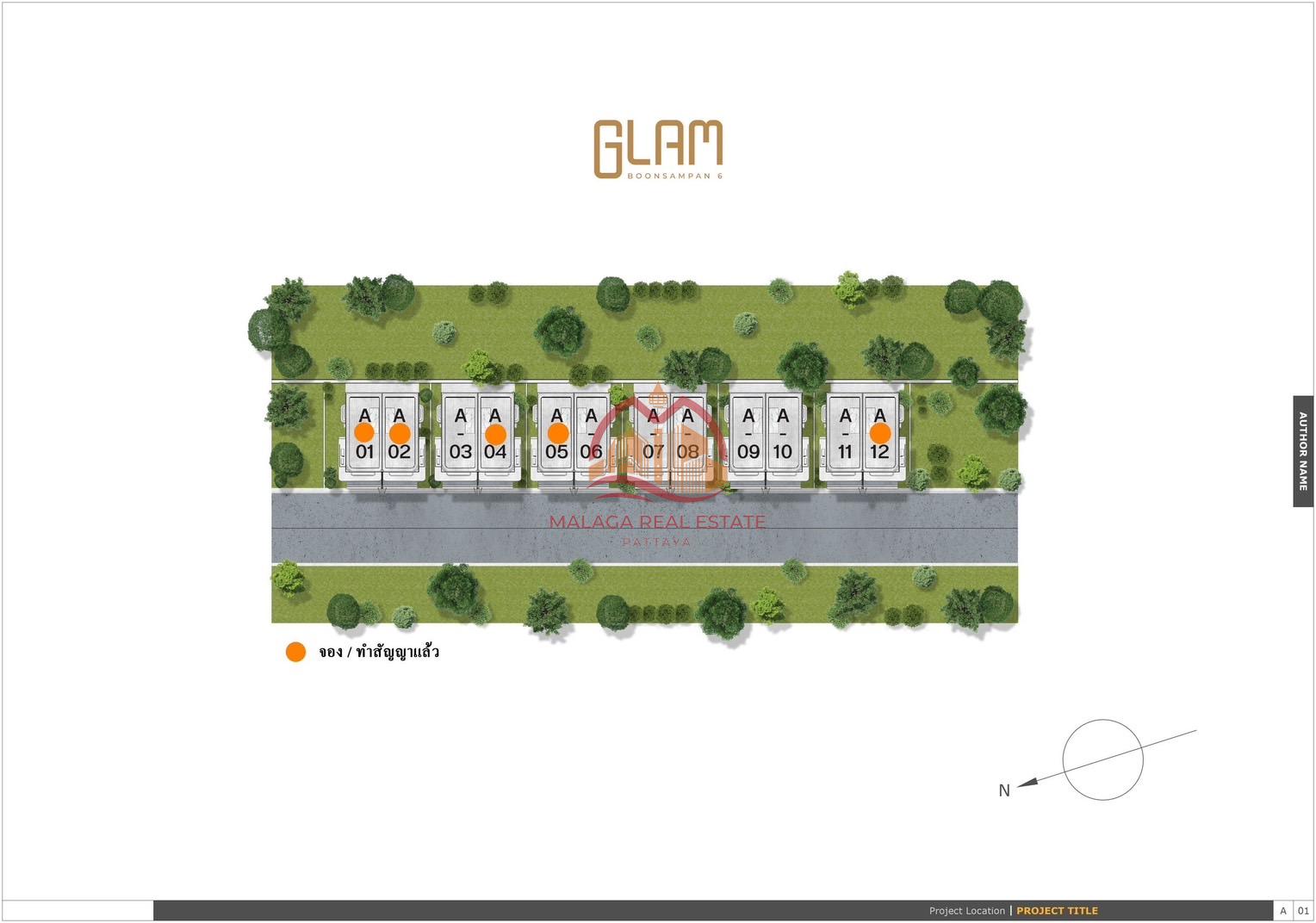The width and height of the screenshot is (1316, 923).
Task: Click the orange legend dot beside the Thai text
Action: pos(295,652)
